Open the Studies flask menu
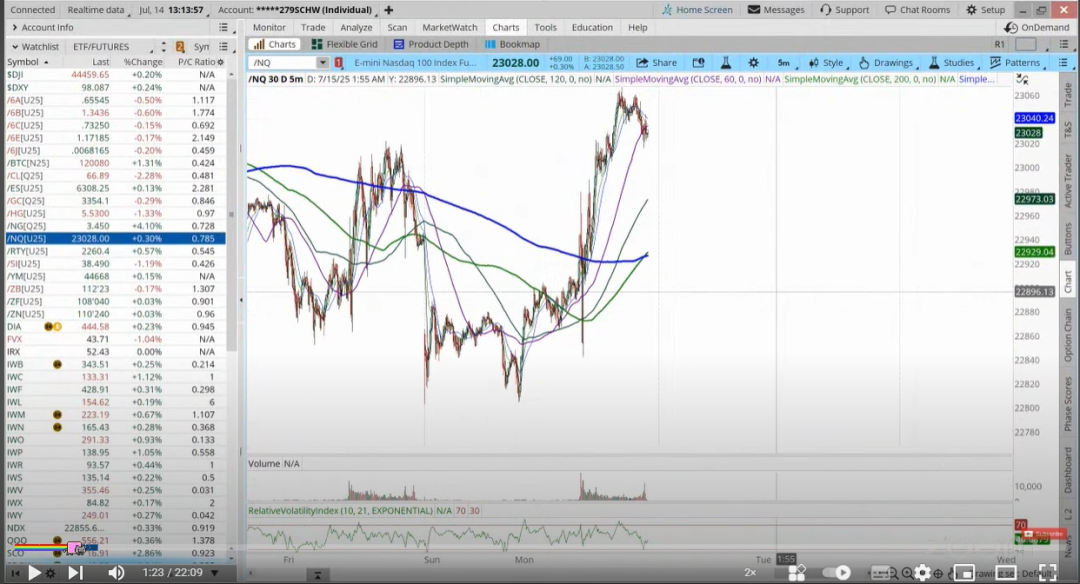The width and height of the screenshot is (1080, 584). 951,63
